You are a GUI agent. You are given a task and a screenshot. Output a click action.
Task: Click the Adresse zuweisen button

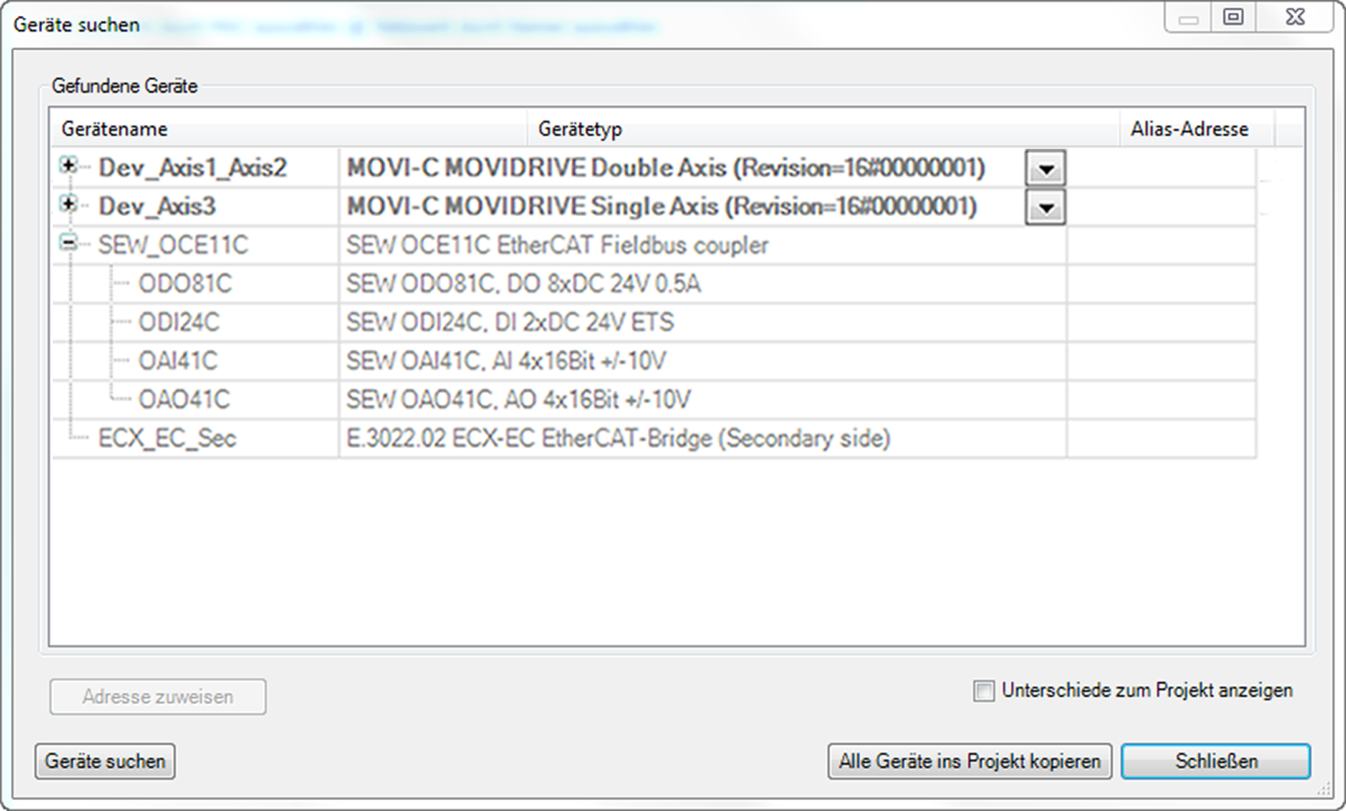(158, 697)
